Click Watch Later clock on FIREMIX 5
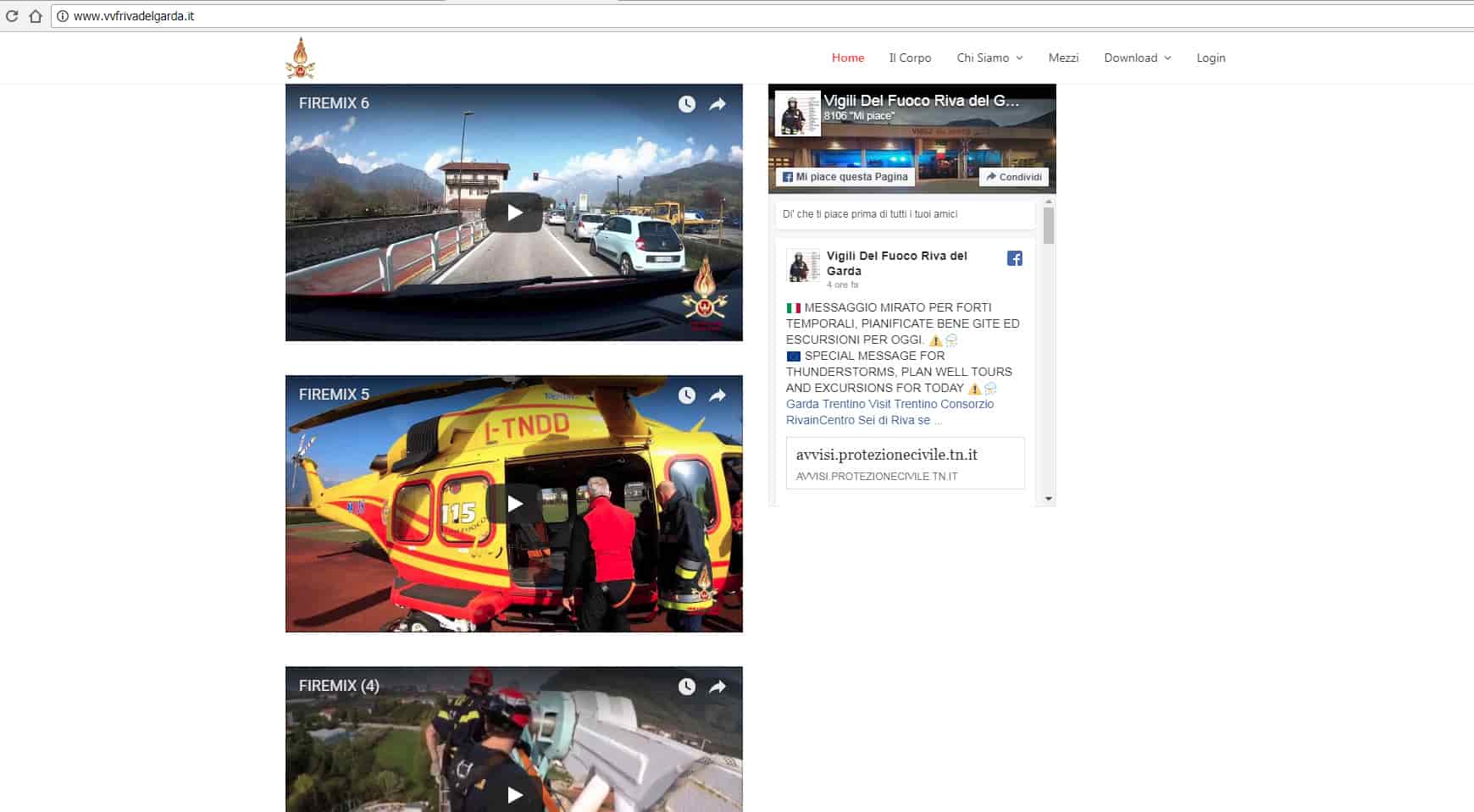The width and height of the screenshot is (1474, 812). click(x=687, y=395)
